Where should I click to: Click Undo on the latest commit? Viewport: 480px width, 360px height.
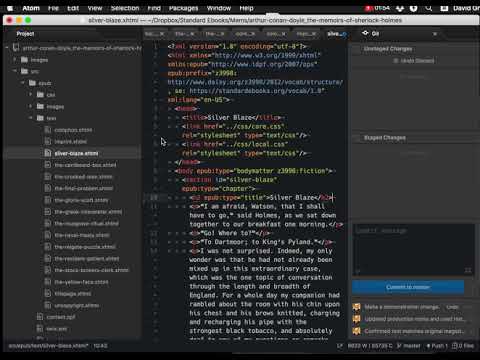tap(452, 307)
